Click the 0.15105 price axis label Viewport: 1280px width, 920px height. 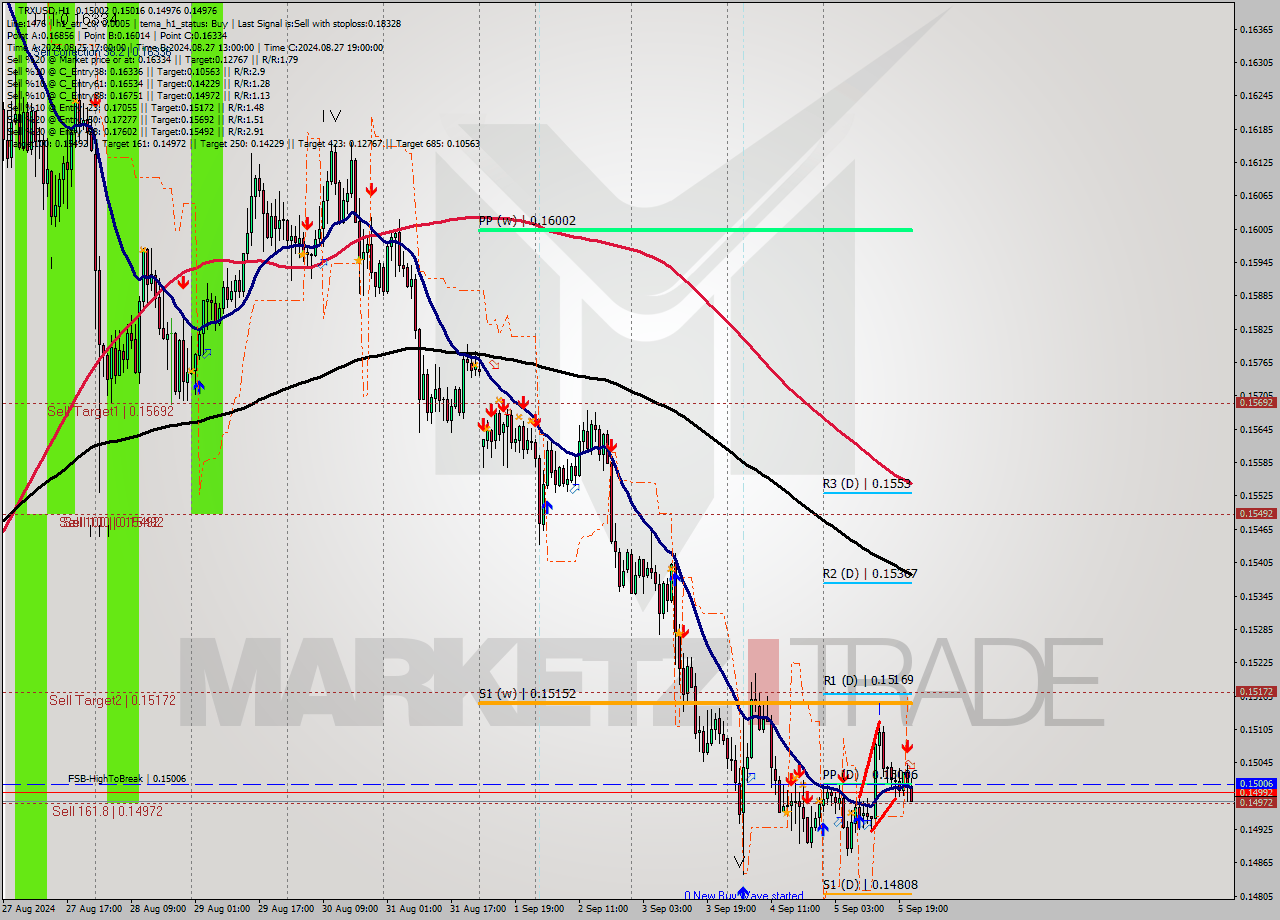pyautogui.click(x=1256, y=729)
